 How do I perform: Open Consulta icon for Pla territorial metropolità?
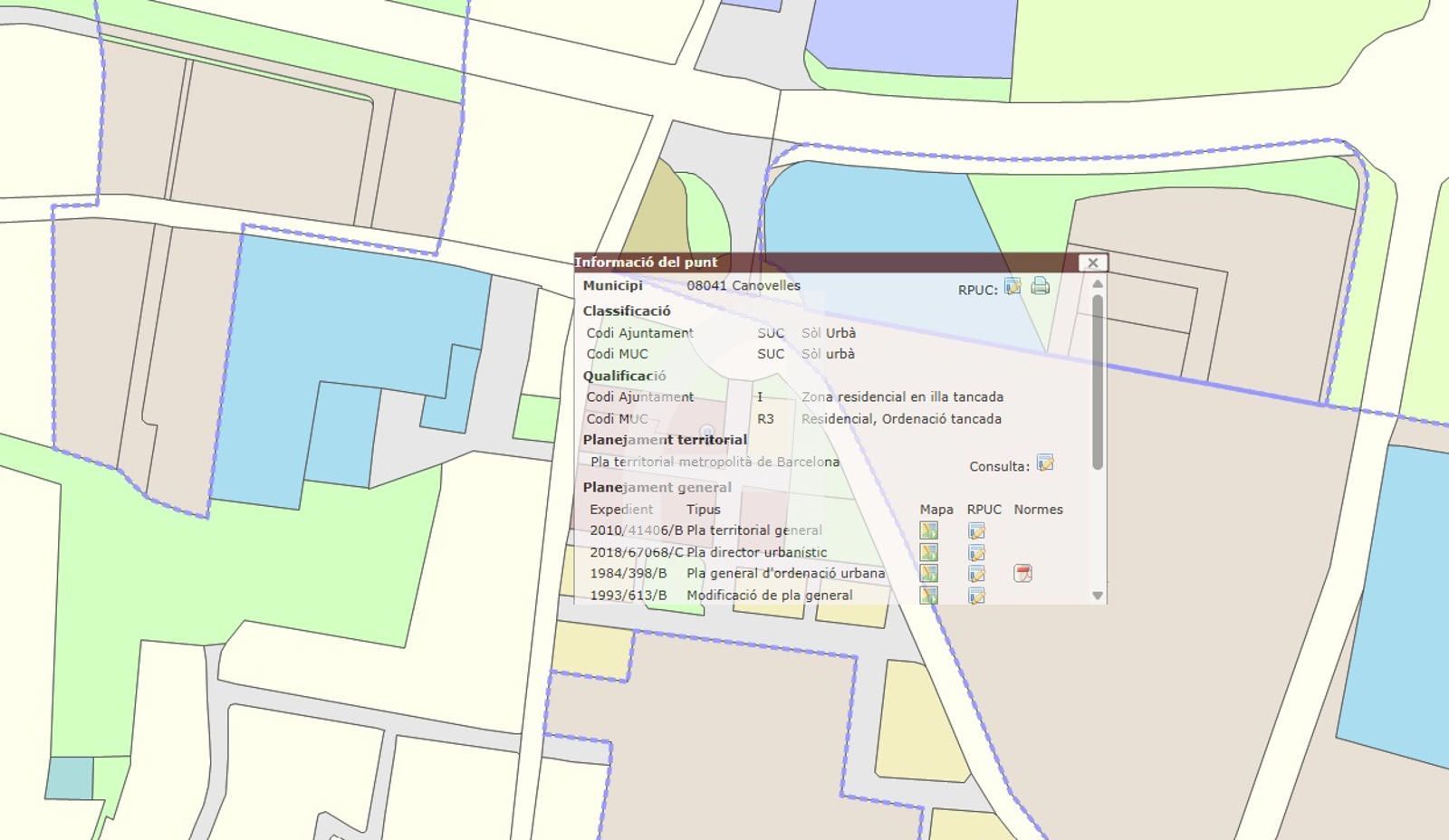(x=1045, y=463)
